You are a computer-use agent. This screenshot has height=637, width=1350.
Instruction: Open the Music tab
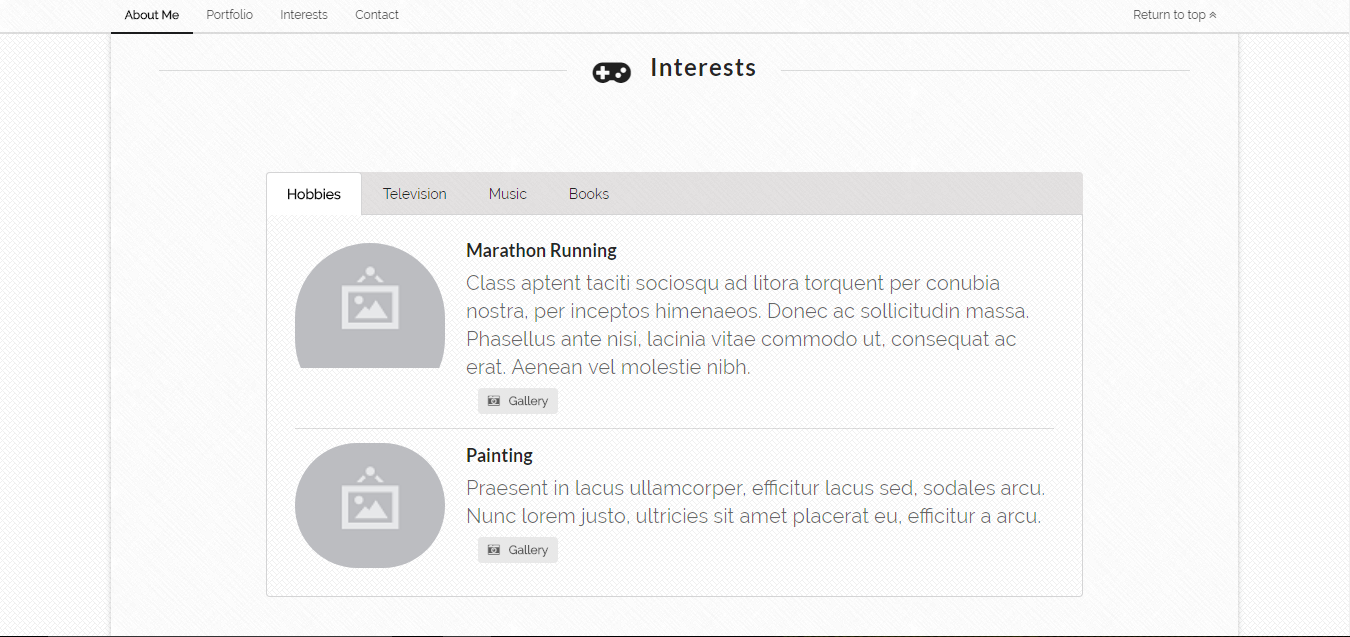[x=507, y=193]
